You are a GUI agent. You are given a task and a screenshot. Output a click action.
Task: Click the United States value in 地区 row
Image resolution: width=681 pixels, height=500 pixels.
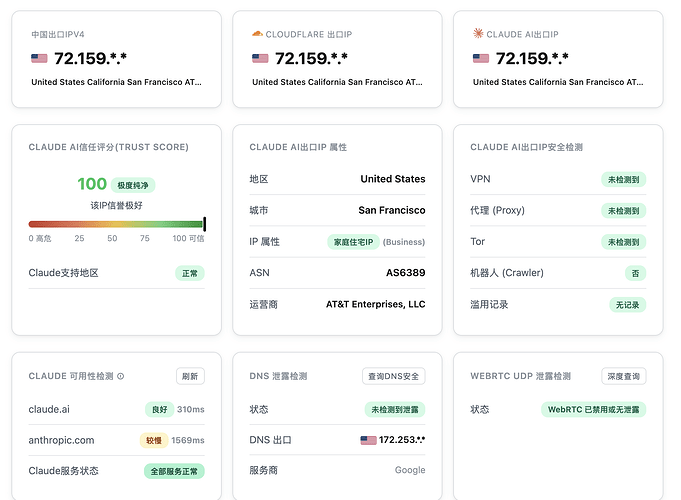pos(393,179)
